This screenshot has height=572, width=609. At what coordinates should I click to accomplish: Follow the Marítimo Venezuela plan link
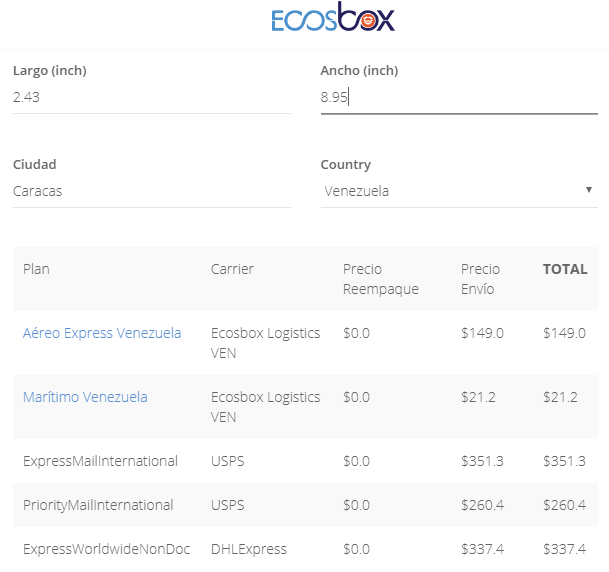point(85,397)
